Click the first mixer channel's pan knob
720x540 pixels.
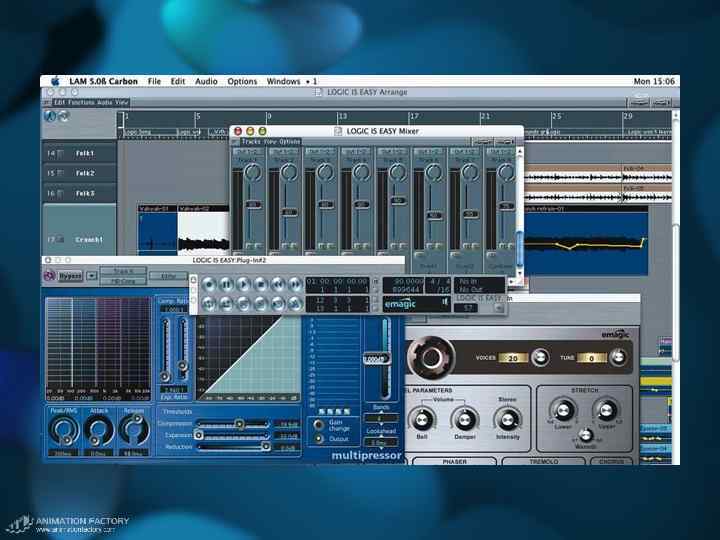252,173
